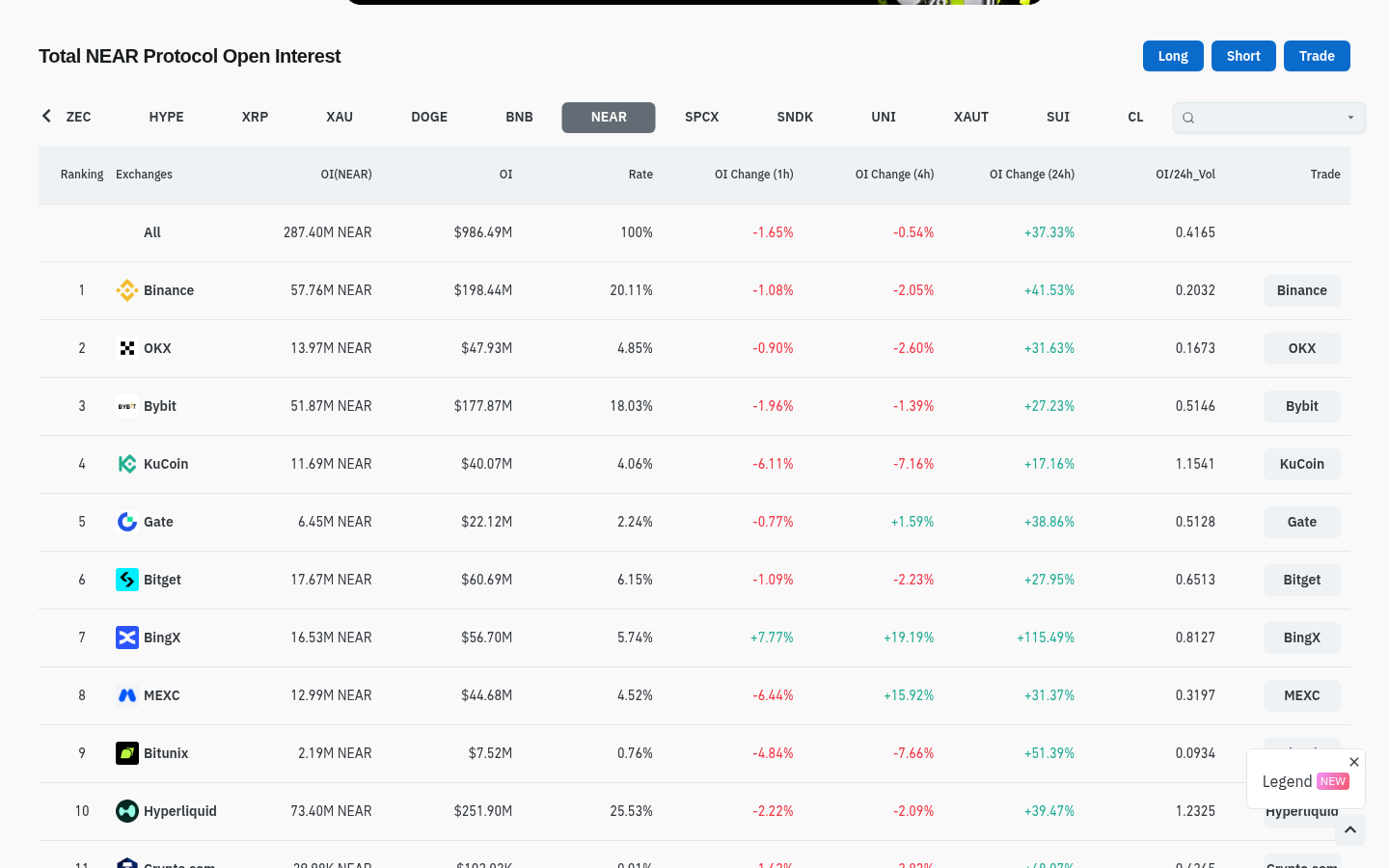Click the Binance trade button
Viewport: 1389px width, 868px height.
[x=1302, y=290]
